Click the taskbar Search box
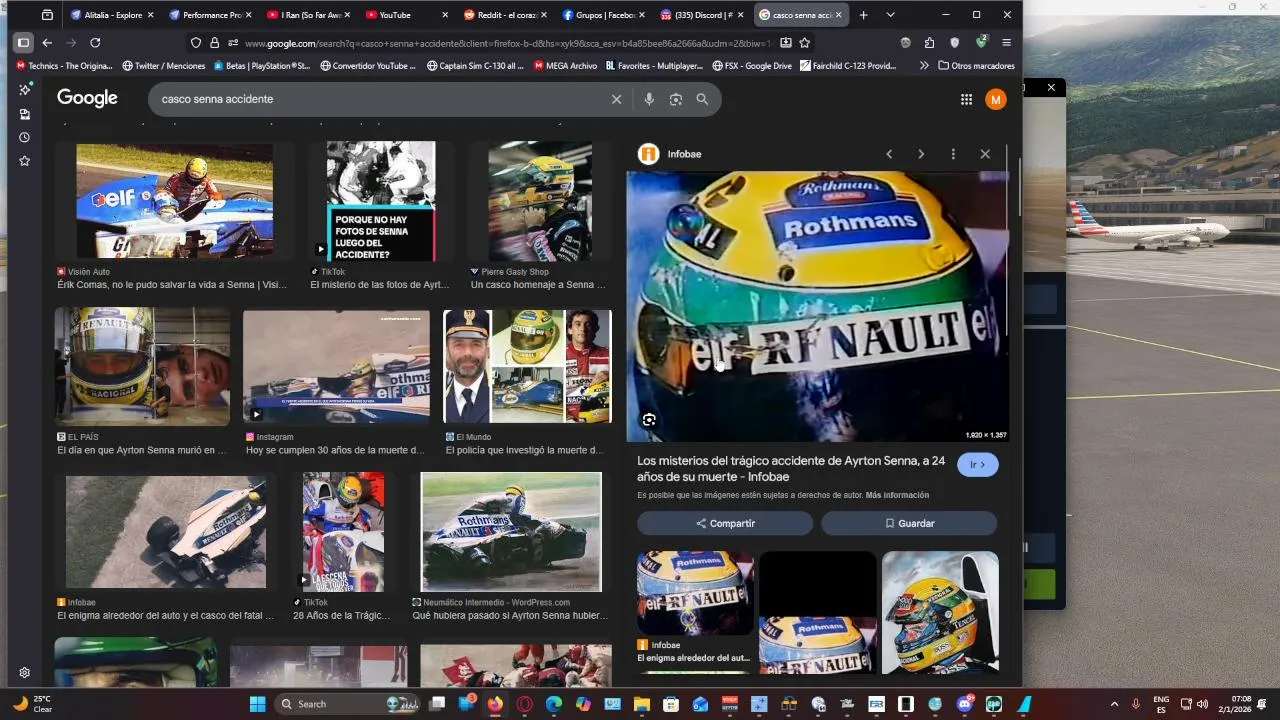The width and height of the screenshot is (1280, 720). point(345,704)
